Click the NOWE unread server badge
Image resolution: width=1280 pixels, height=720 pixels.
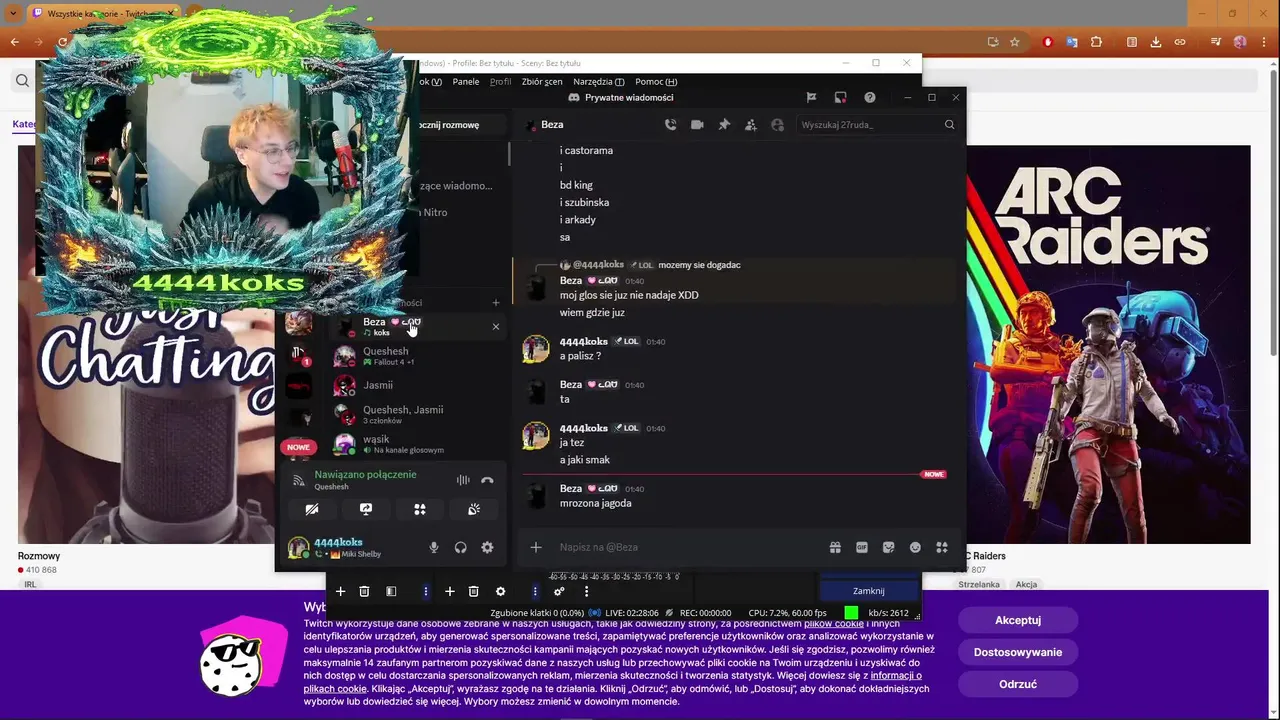(298, 447)
